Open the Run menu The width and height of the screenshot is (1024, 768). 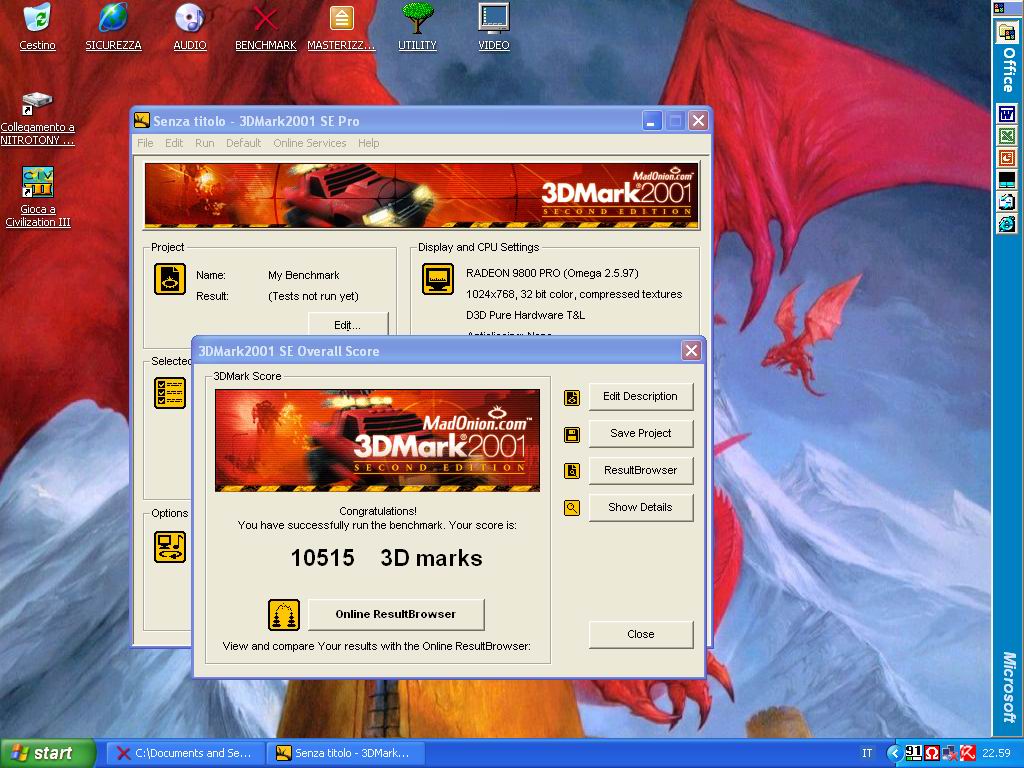click(204, 143)
